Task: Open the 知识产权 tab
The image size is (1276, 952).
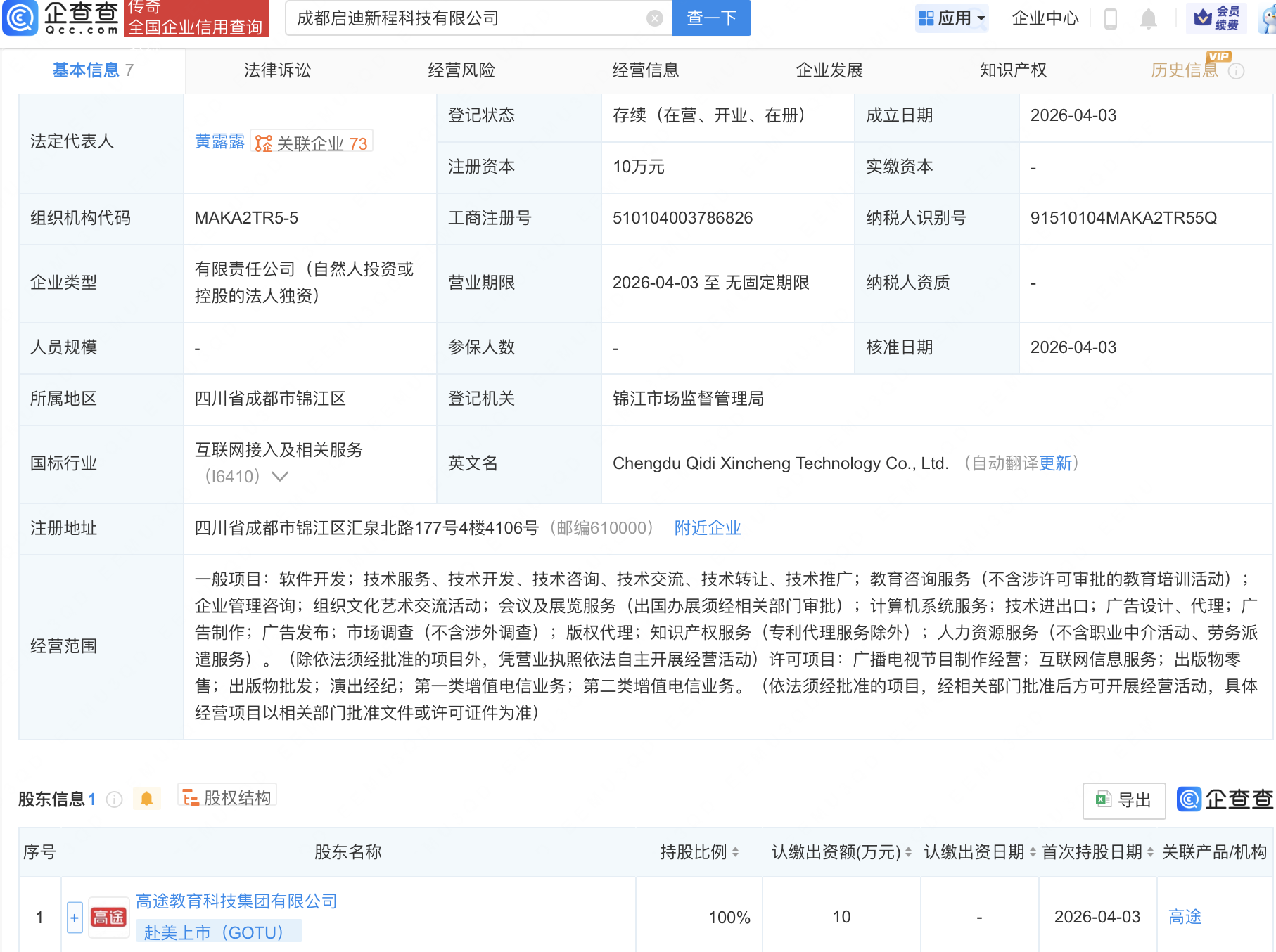Action: pyautogui.click(x=1012, y=70)
